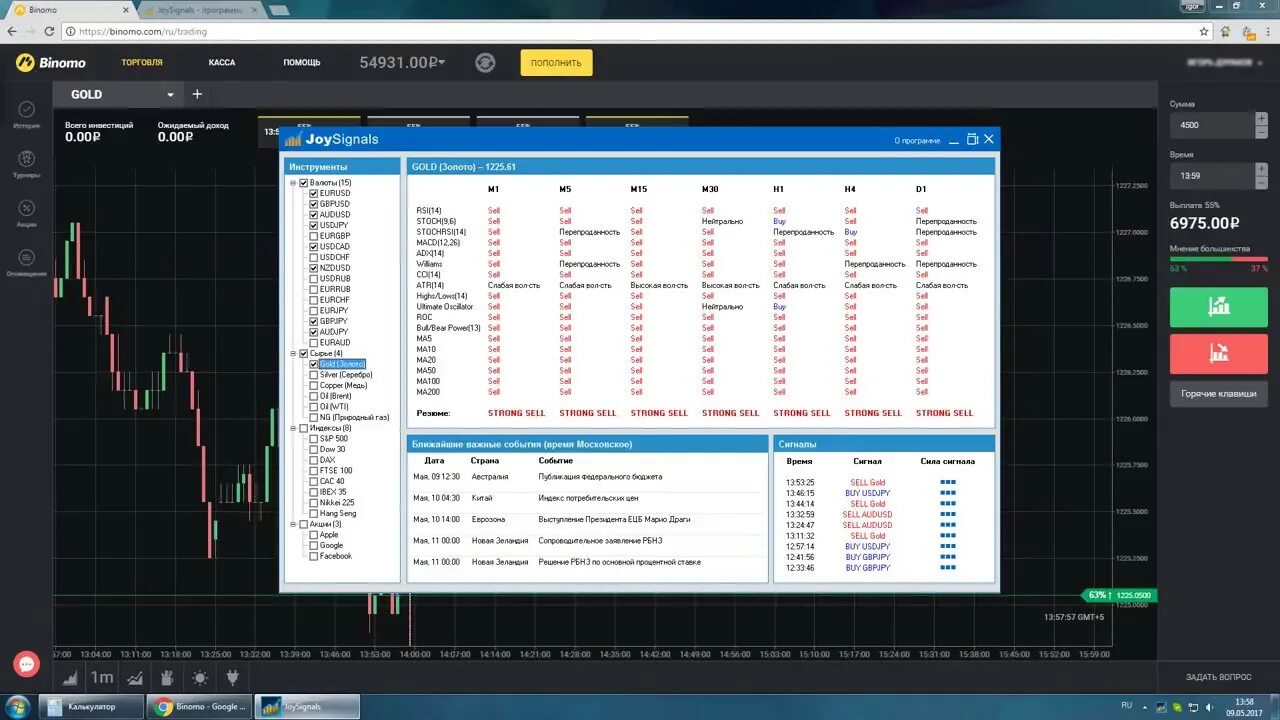
Task: Open Горячие клавиши hotkeys button
Action: click(x=1218, y=394)
